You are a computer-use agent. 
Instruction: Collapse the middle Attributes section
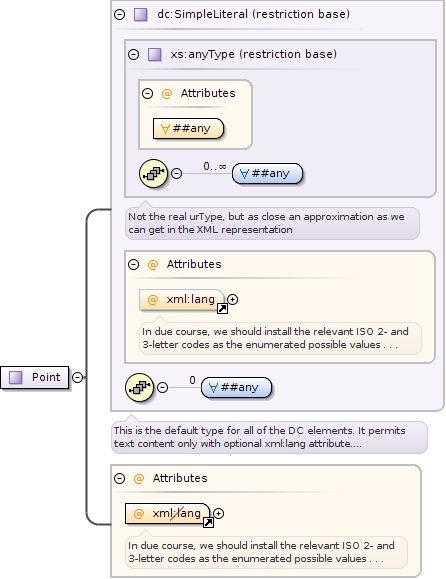133,264
